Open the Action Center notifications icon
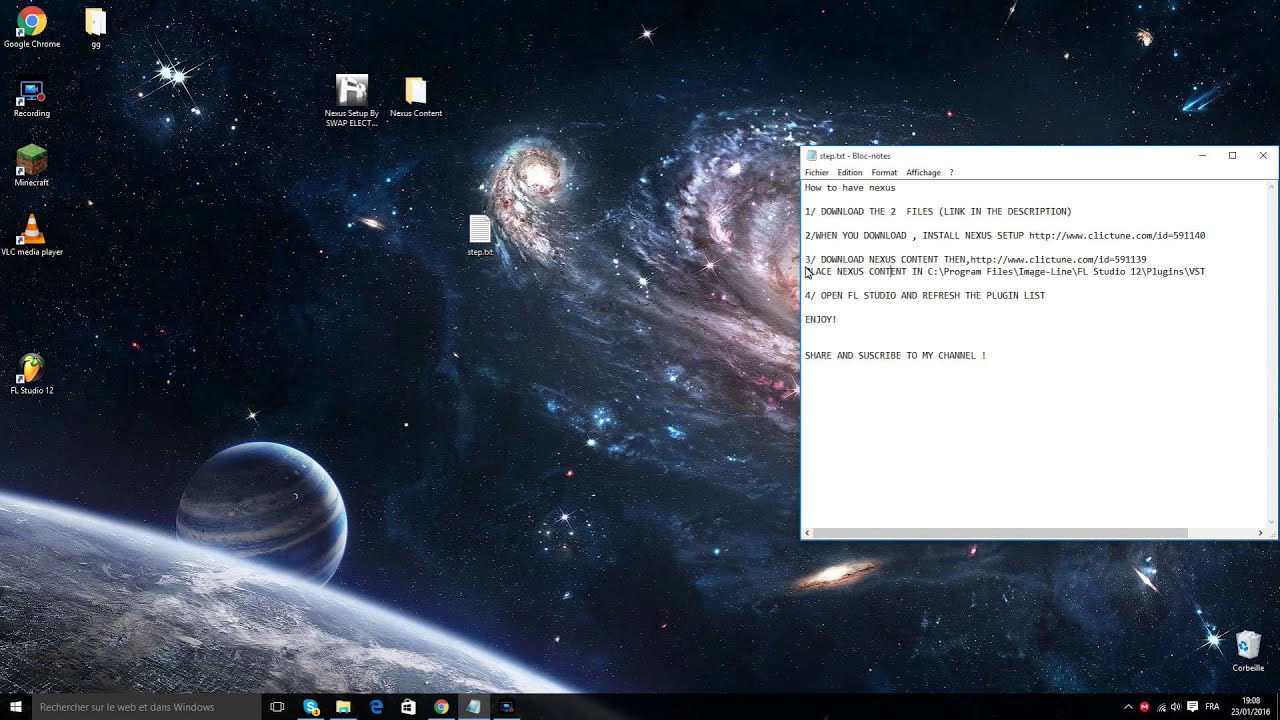The width and height of the screenshot is (1280, 720). [x=1192, y=707]
